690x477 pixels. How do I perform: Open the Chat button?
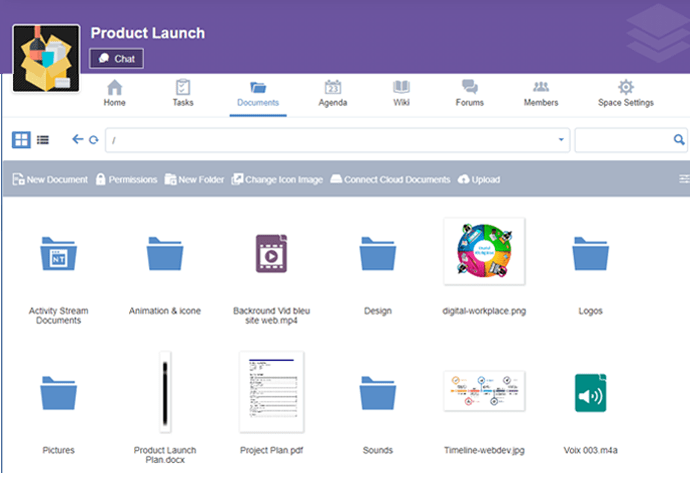(117, 59)
